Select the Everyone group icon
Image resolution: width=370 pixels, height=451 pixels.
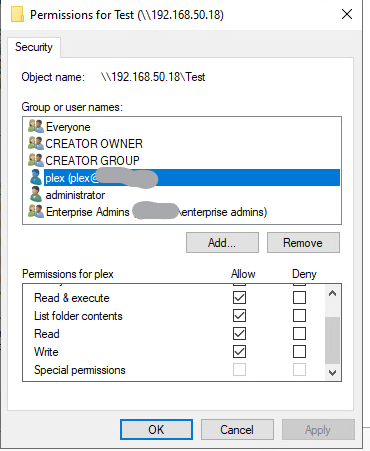36,127
